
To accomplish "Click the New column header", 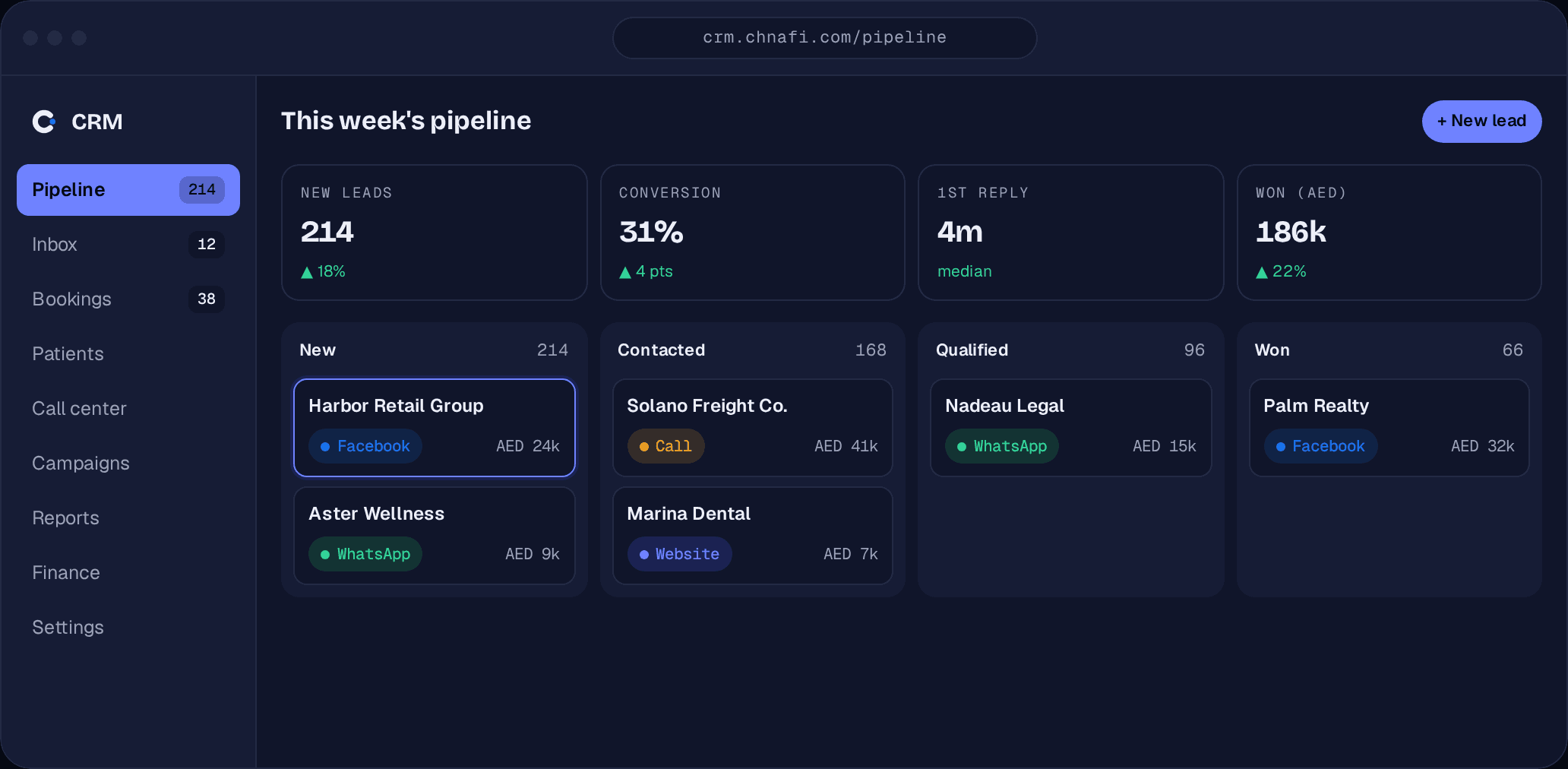I will (x=318, y=350).
